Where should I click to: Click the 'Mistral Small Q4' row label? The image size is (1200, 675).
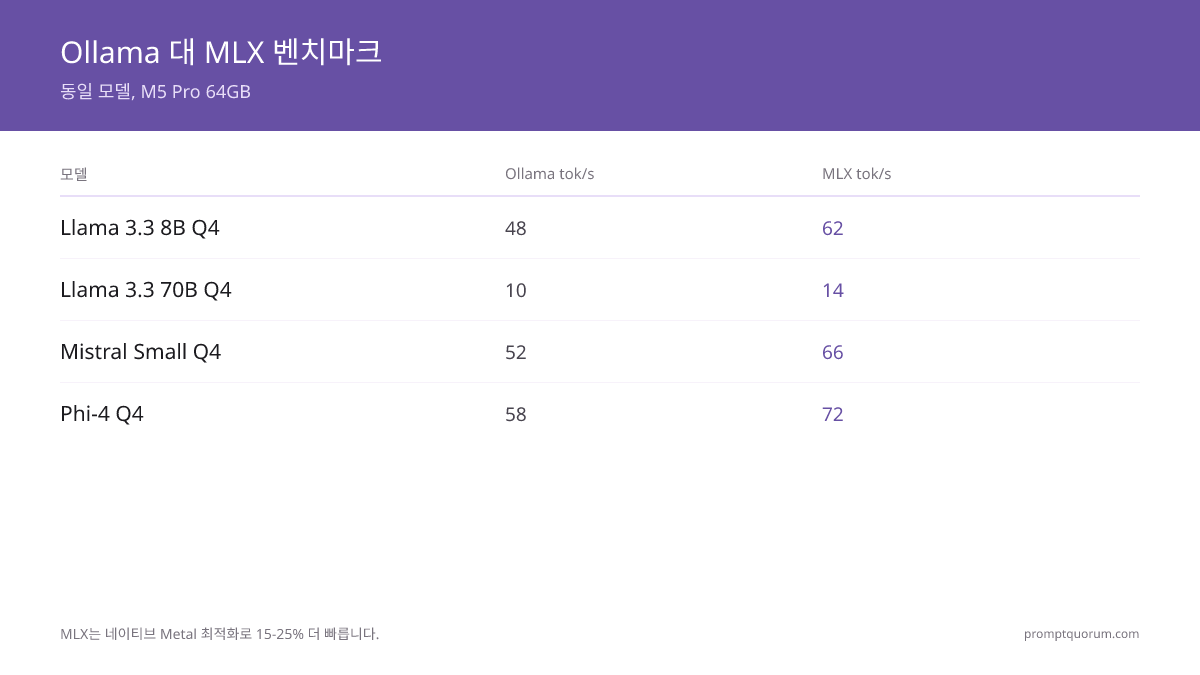(x=140, y=352)
